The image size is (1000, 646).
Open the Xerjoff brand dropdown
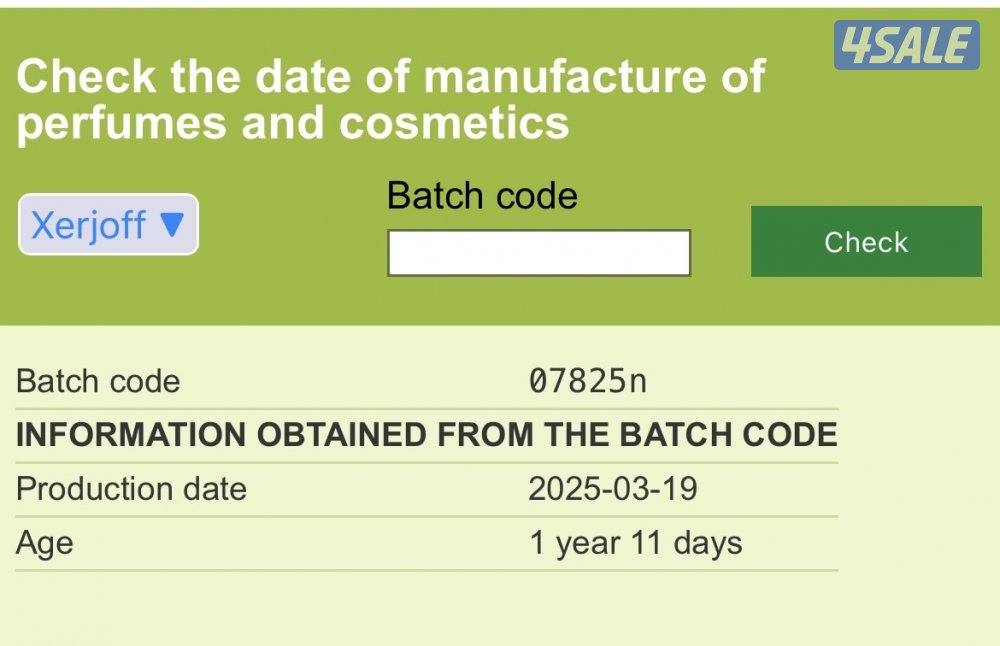pyautogui.click(x=108, y=224)
